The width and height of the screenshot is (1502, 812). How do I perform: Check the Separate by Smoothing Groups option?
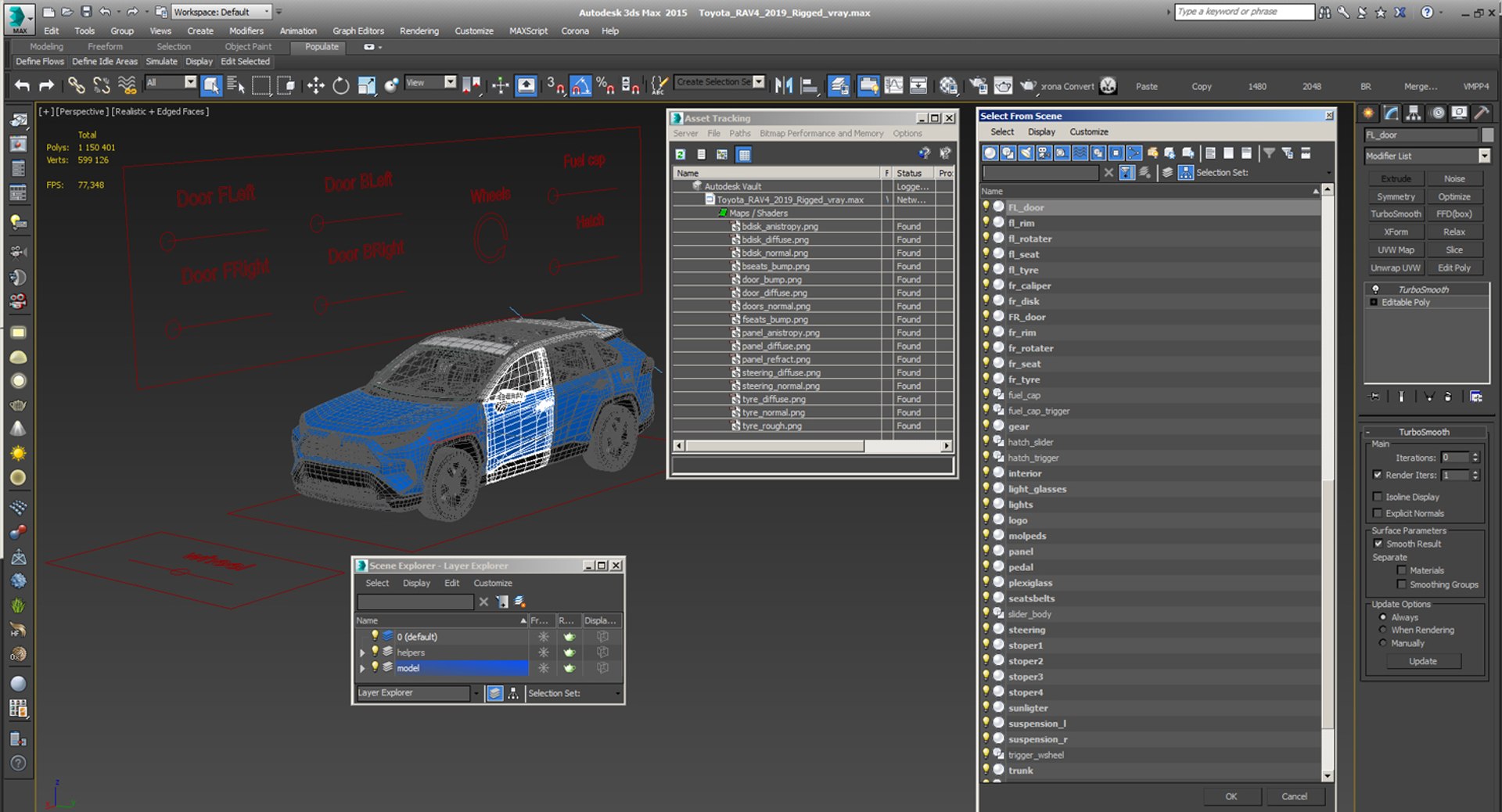tap(1402, 584)
